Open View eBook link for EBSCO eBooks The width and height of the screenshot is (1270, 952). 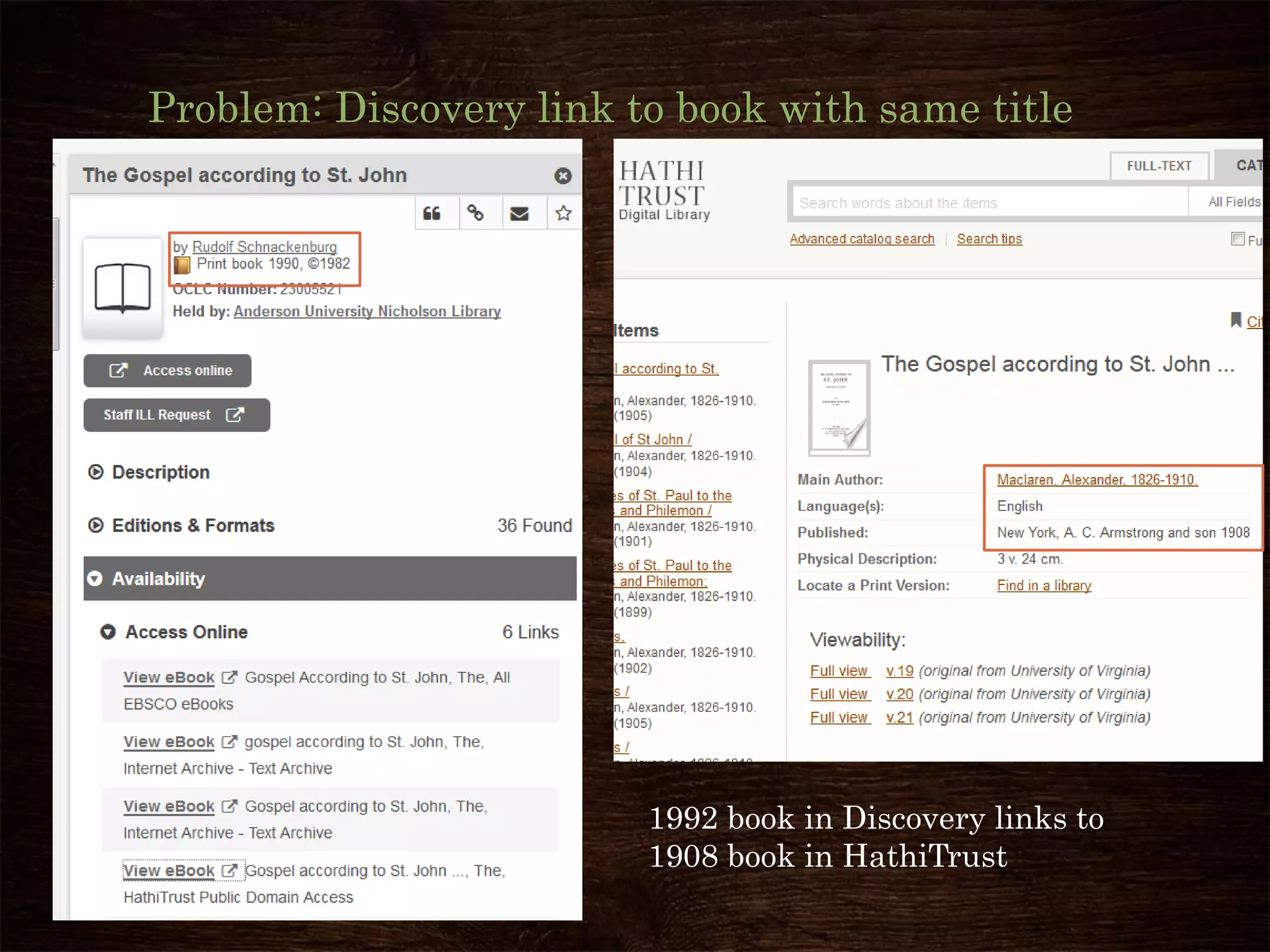point(169,677)
